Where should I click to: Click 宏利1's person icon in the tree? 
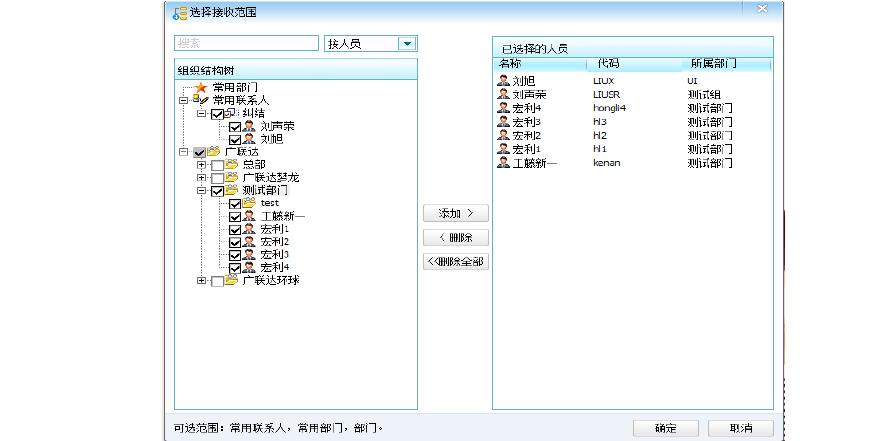[x=249, y=228]
